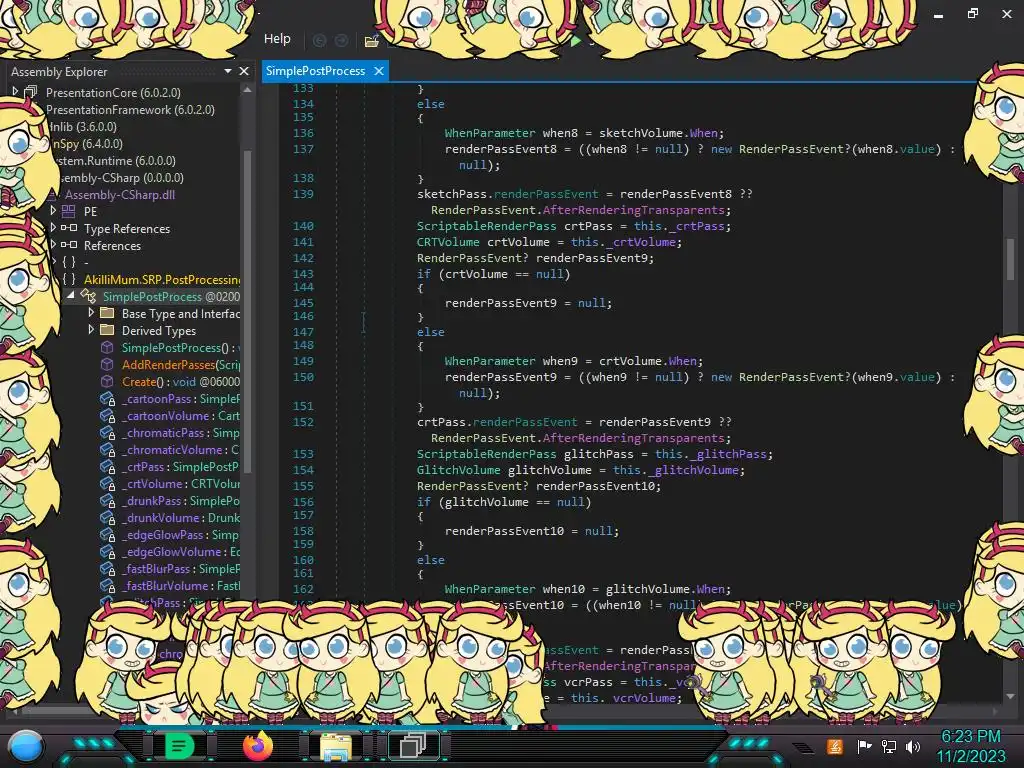
Task: Click the Open file toolbar icon
Action: coord(372,41)
